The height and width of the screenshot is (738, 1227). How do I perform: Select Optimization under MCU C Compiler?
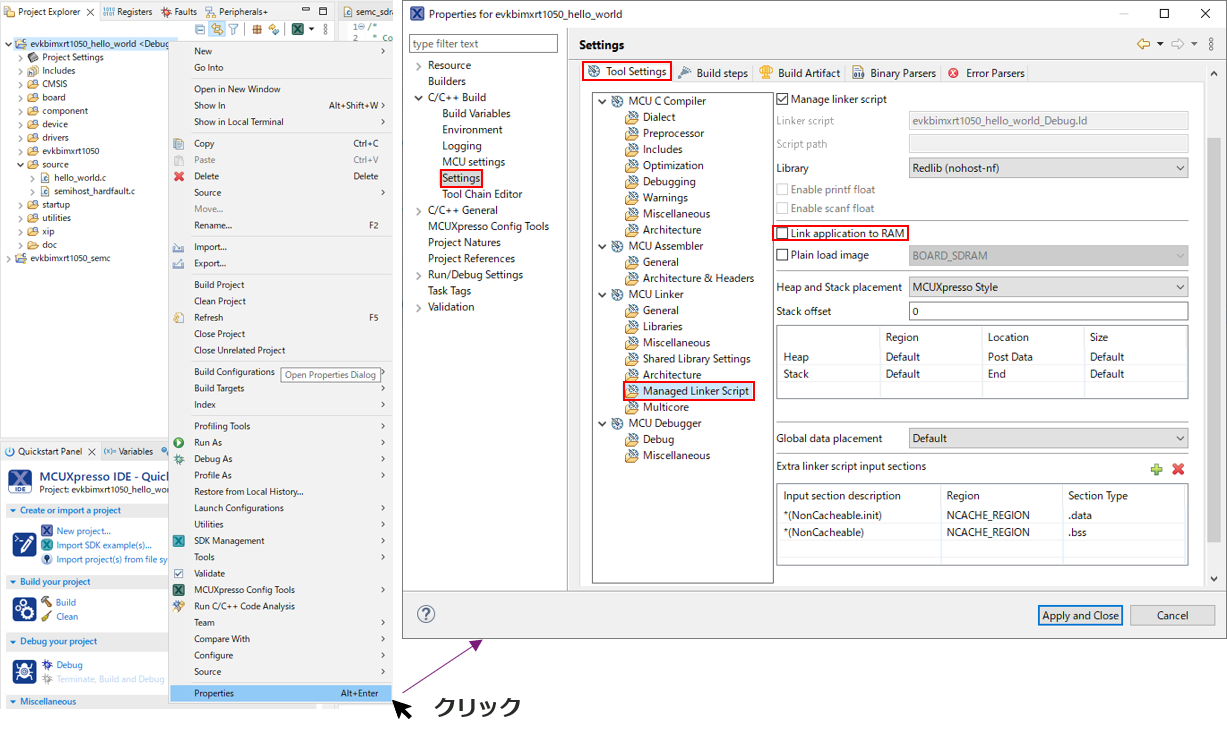coord(673,165)
